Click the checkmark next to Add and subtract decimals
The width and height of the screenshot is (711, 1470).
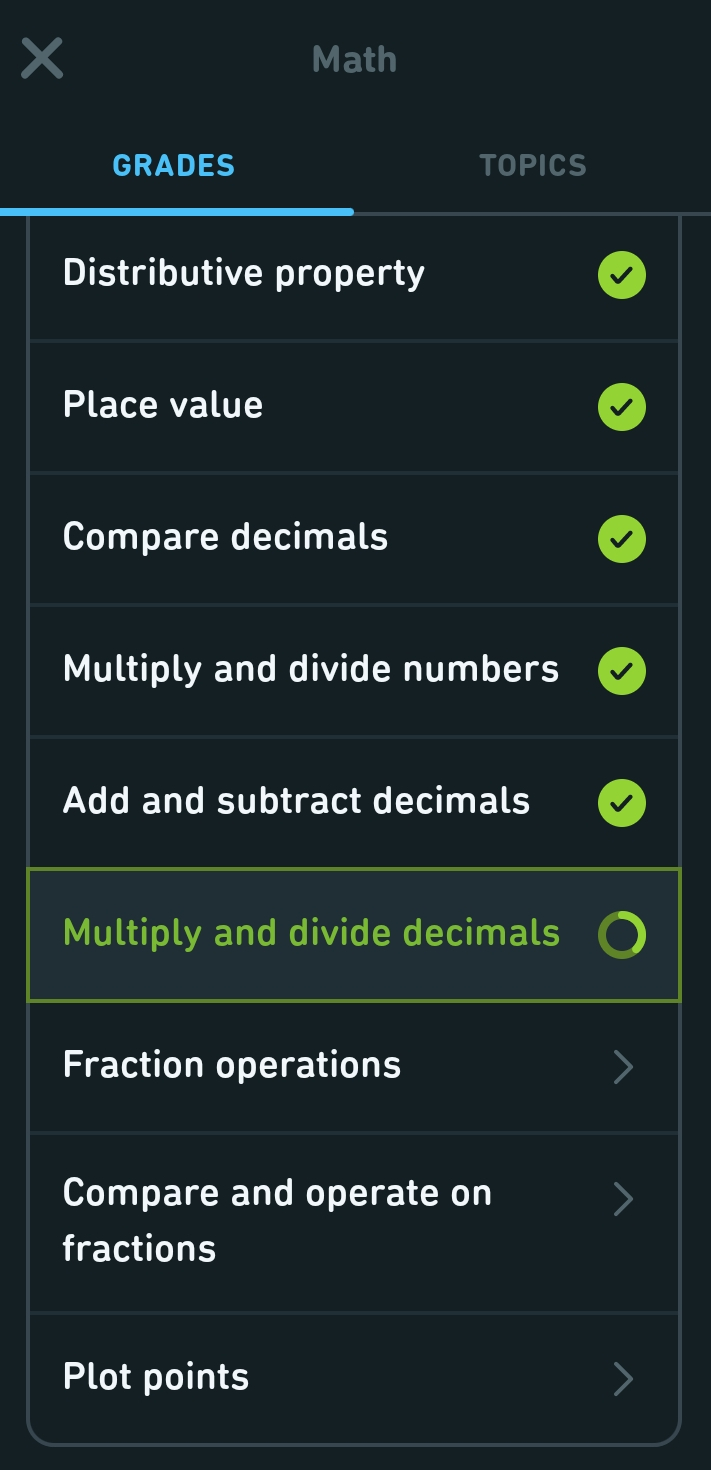point(621,802)
